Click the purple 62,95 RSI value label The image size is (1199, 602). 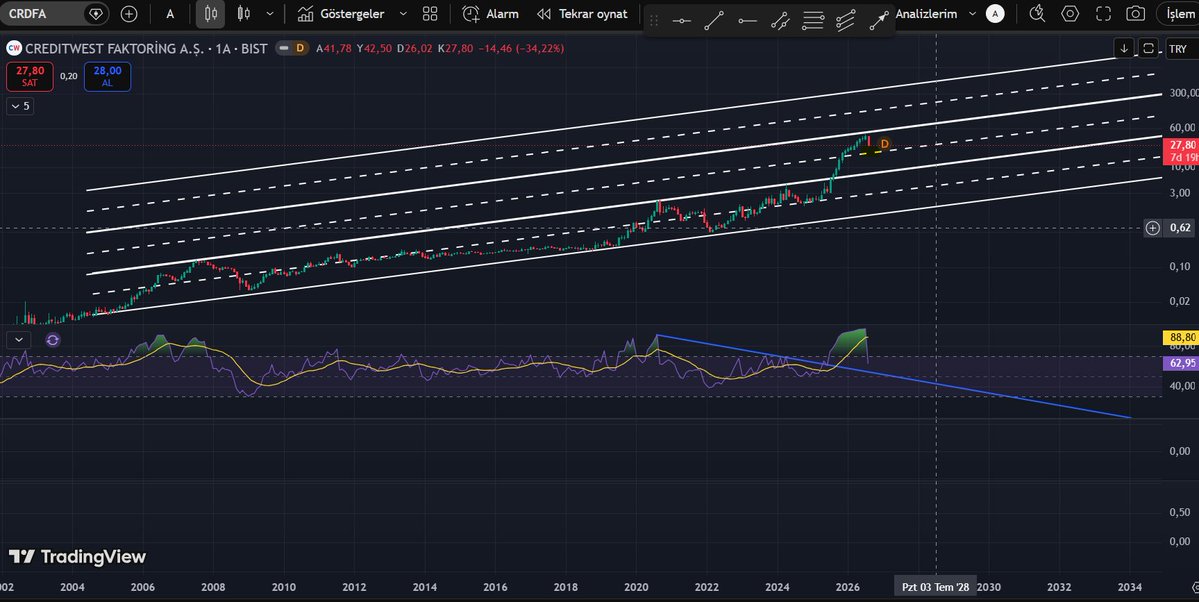[x=1181, y=363]
